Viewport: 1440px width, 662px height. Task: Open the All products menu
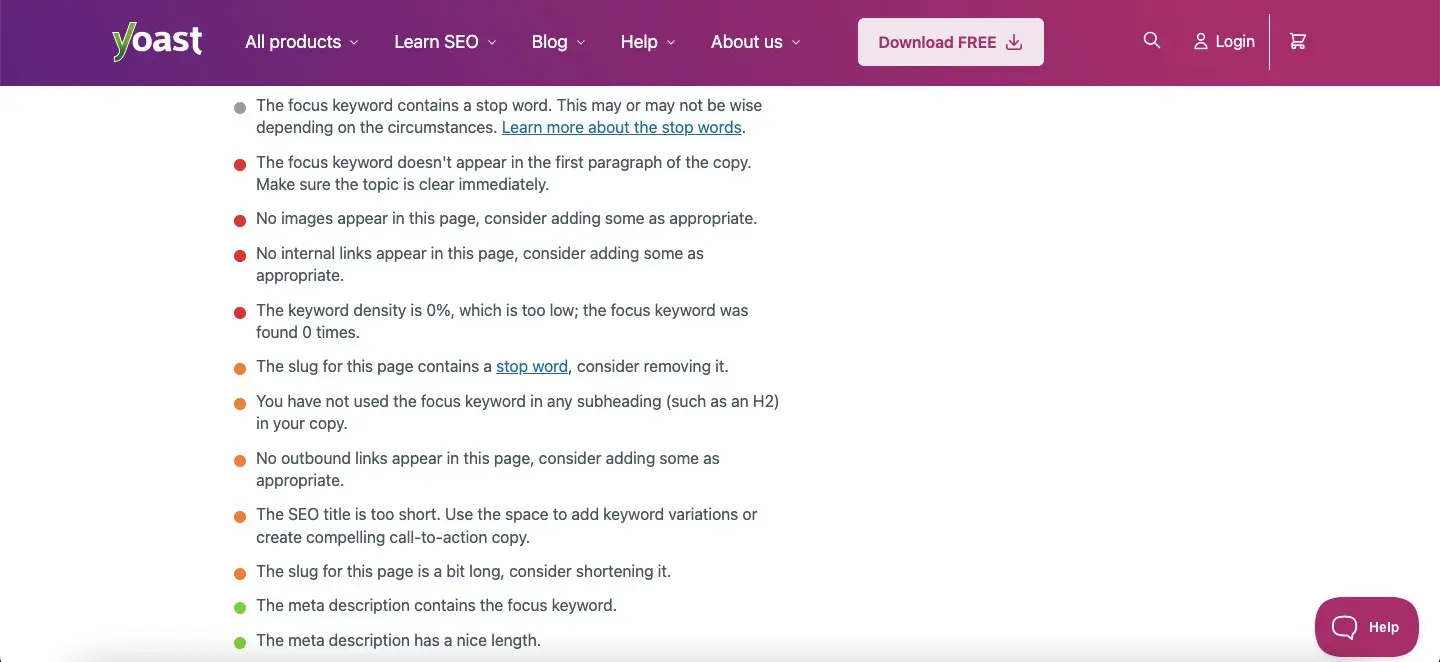coord(302,42)
